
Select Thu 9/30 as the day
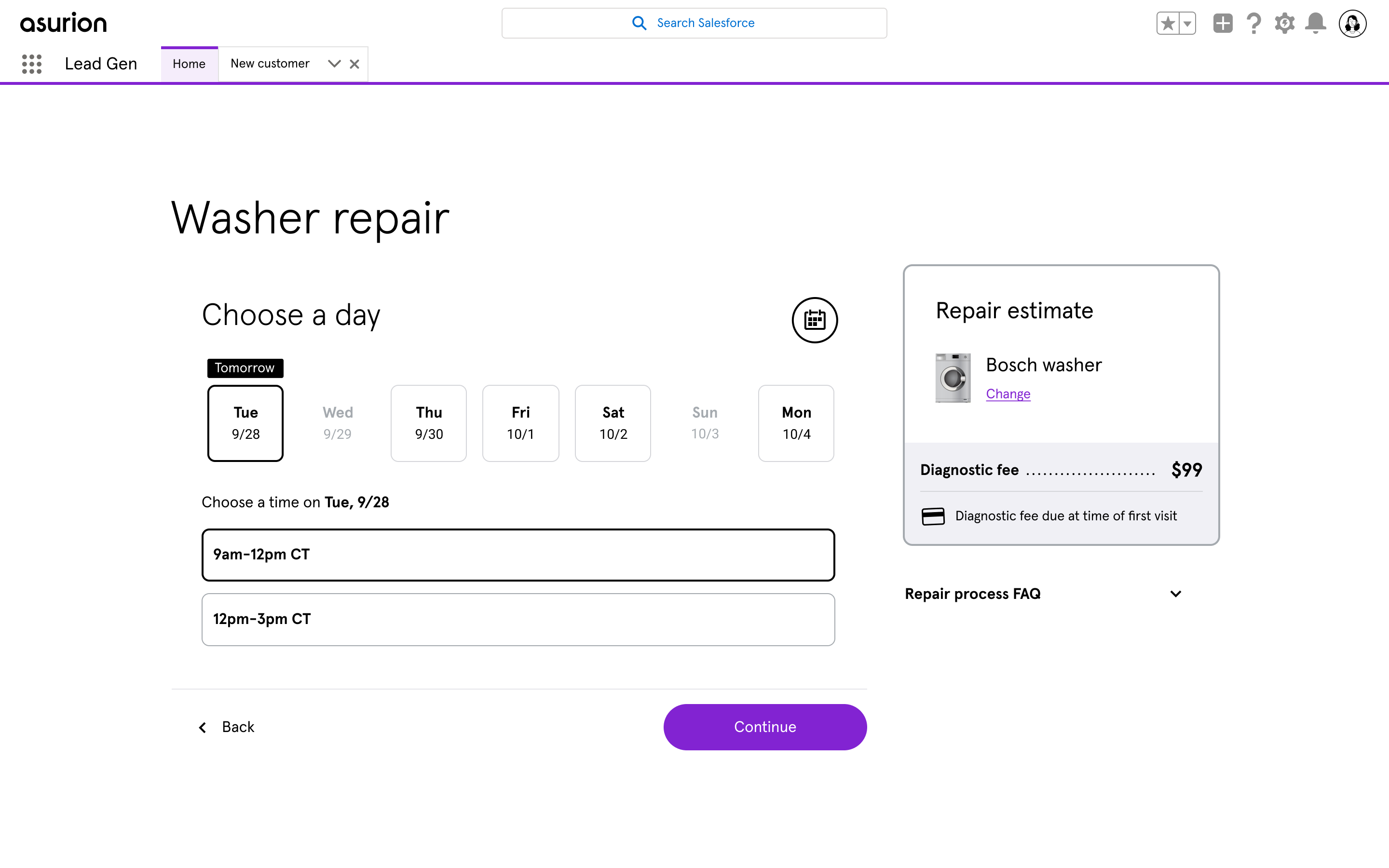coord(429,423)
